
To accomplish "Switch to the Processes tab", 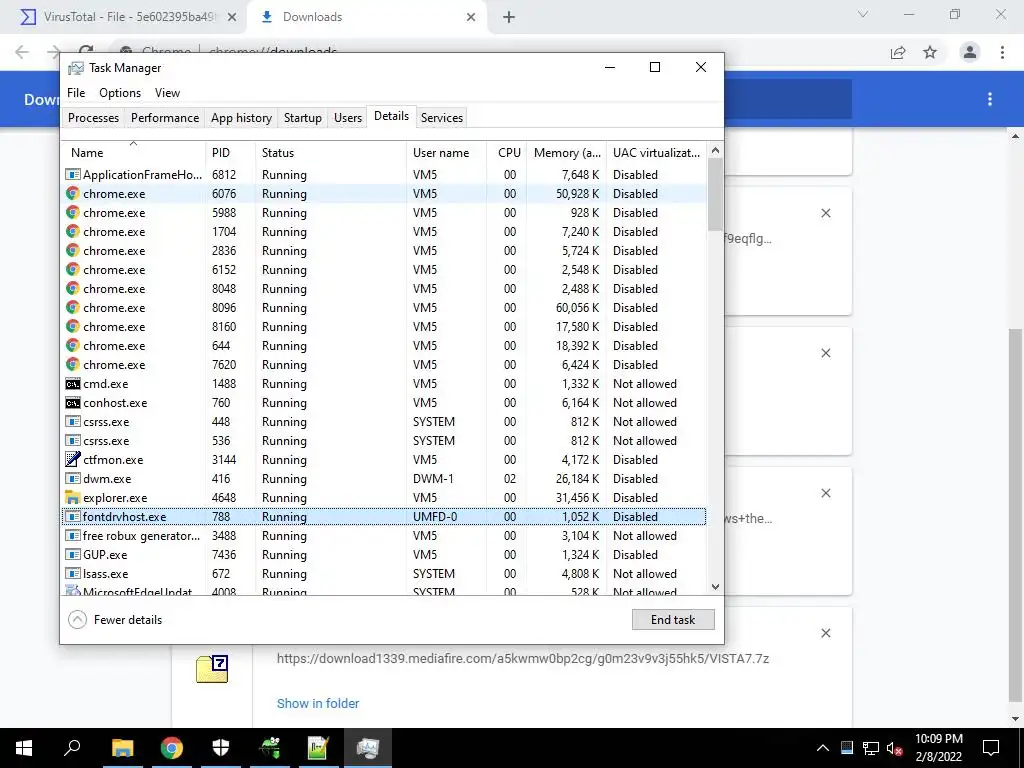I will point(93,118).
